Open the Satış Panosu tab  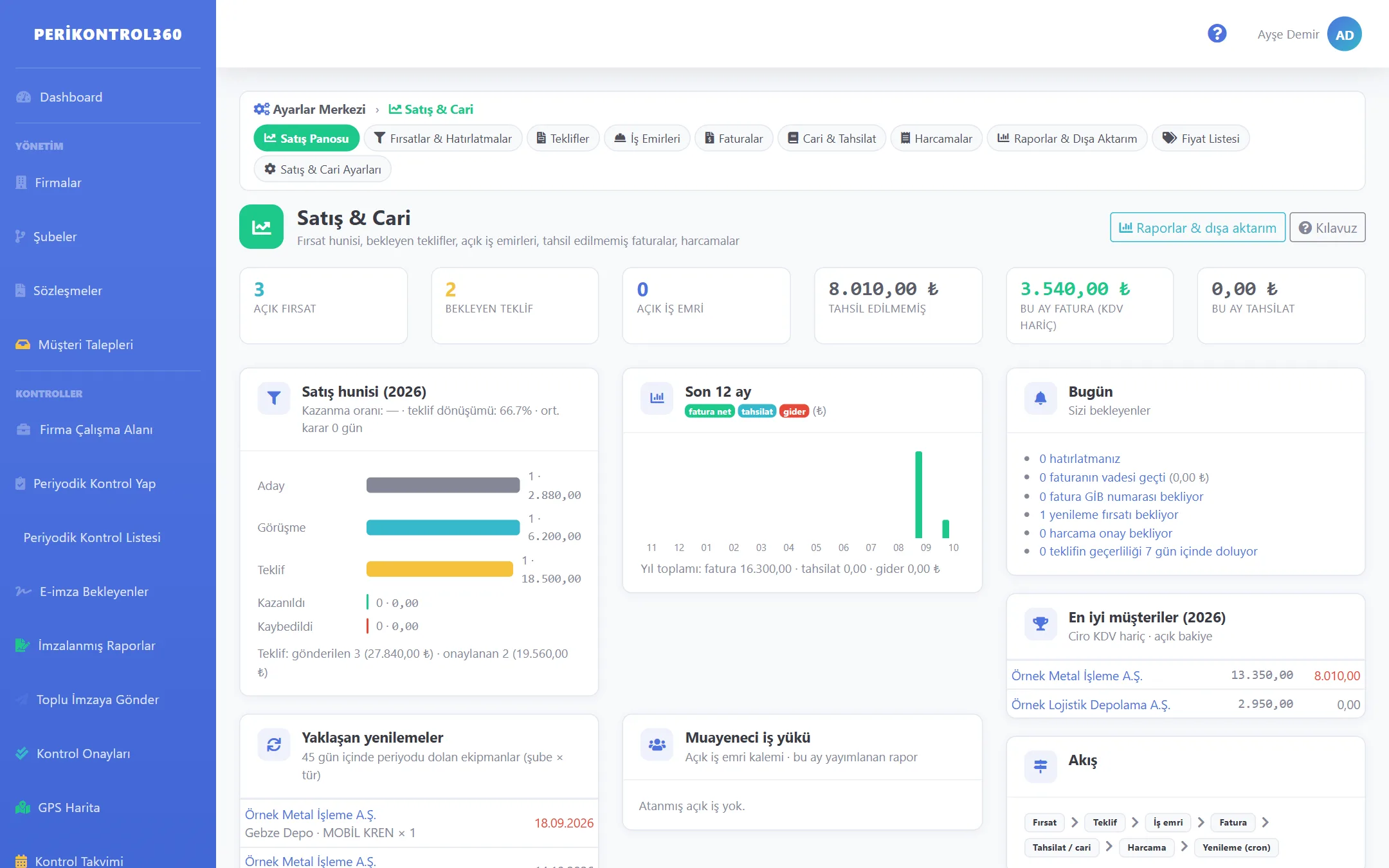307,138
